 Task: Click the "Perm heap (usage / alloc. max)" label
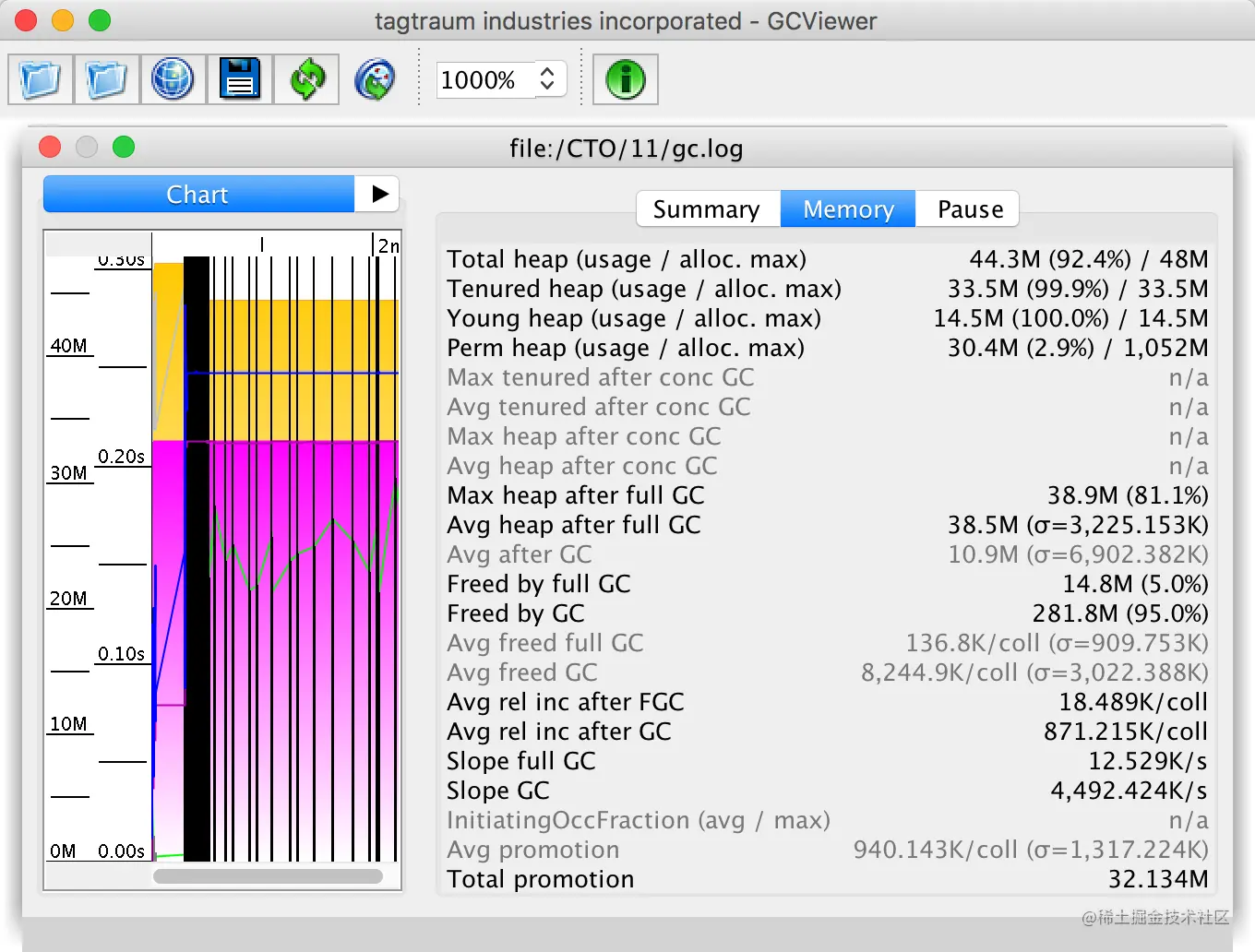click(x=626, y=348)
